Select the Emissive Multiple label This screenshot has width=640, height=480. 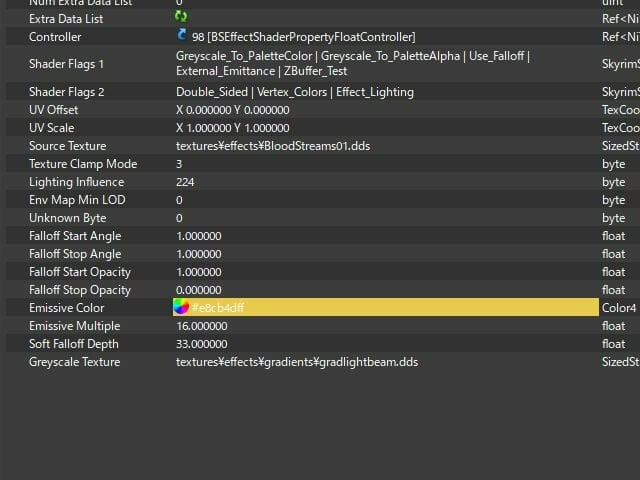pyautogui.click(x=74, y=326)
